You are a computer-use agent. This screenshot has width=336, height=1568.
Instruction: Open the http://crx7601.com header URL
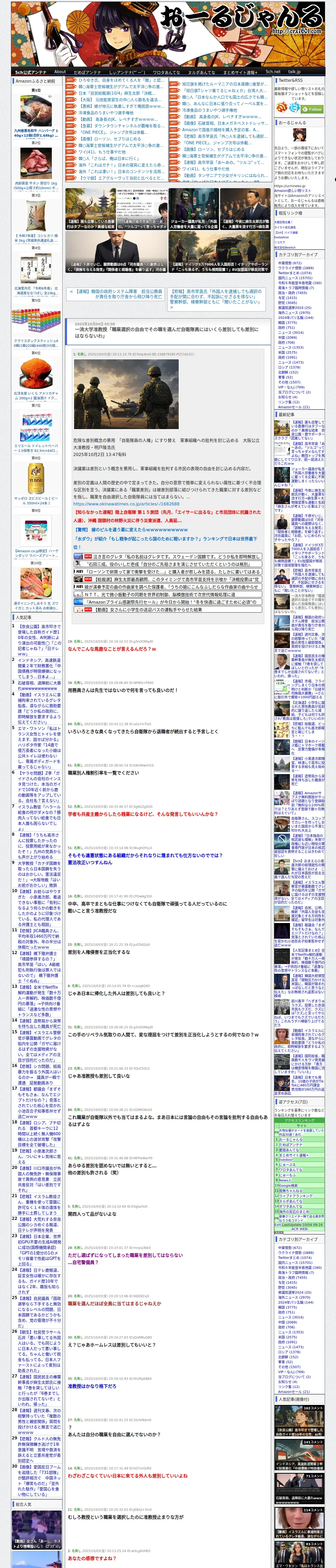pyautogui.click(x=297, y=32)
